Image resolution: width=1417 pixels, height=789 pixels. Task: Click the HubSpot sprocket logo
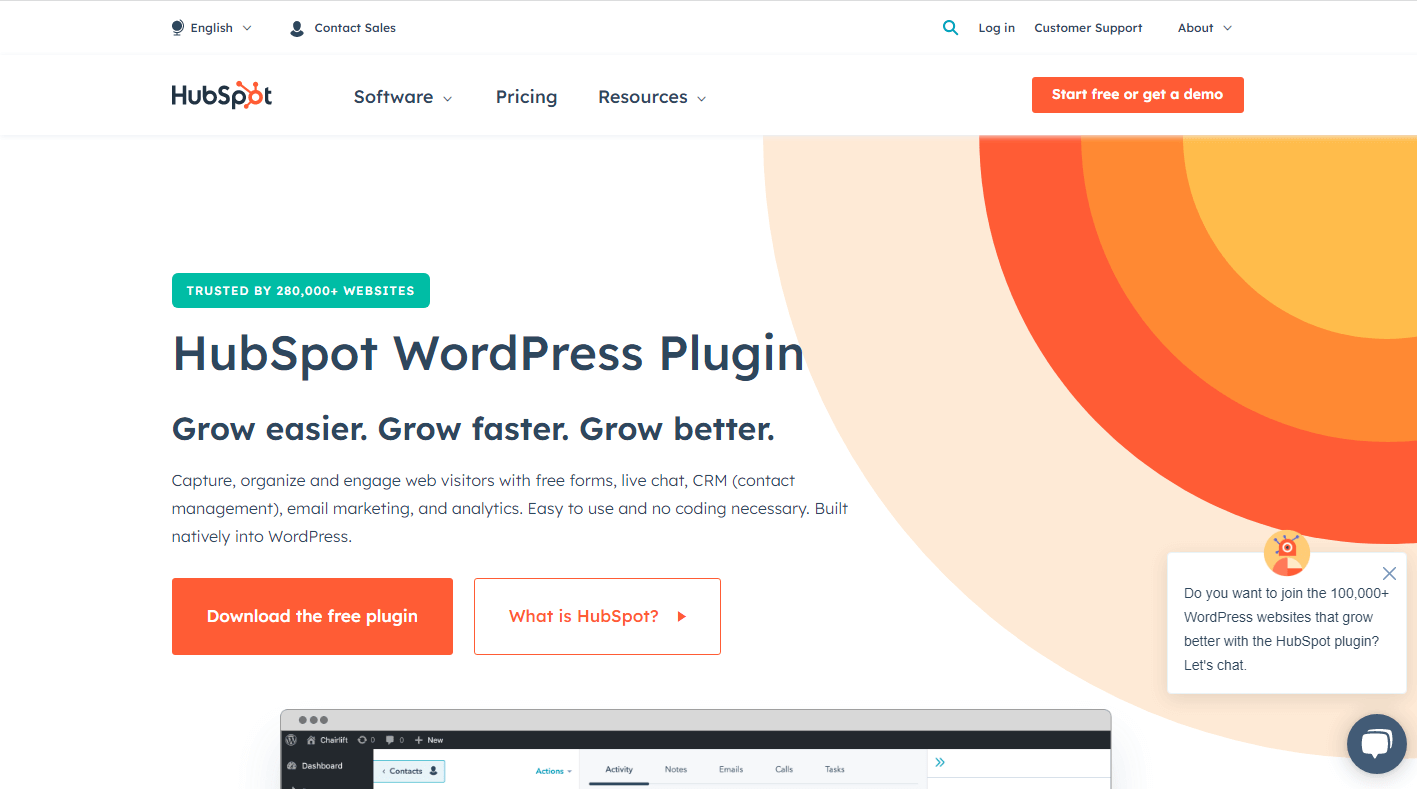(221, 94)
